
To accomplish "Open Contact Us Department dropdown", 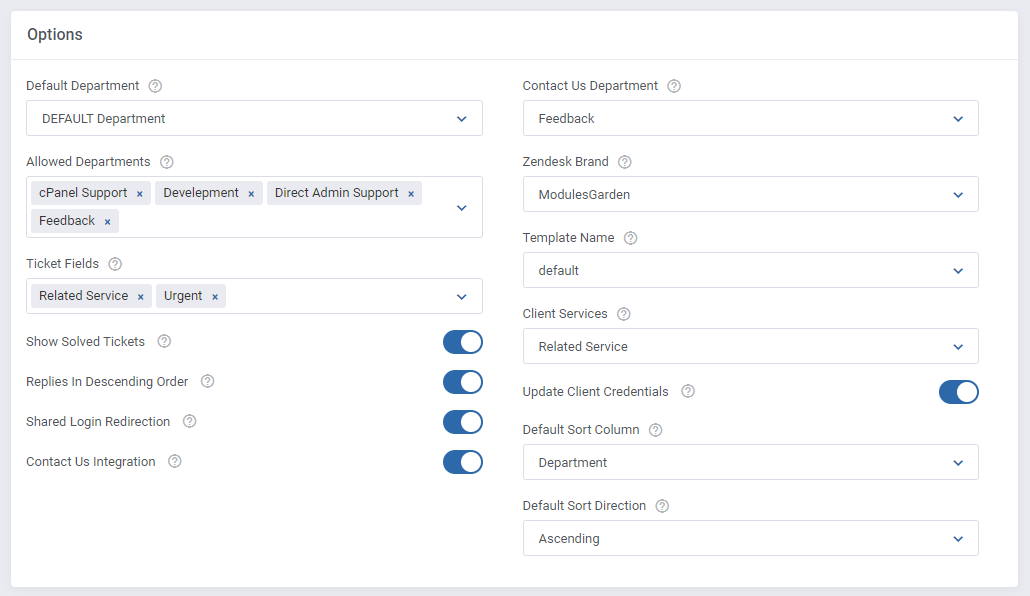I will 751,118.
